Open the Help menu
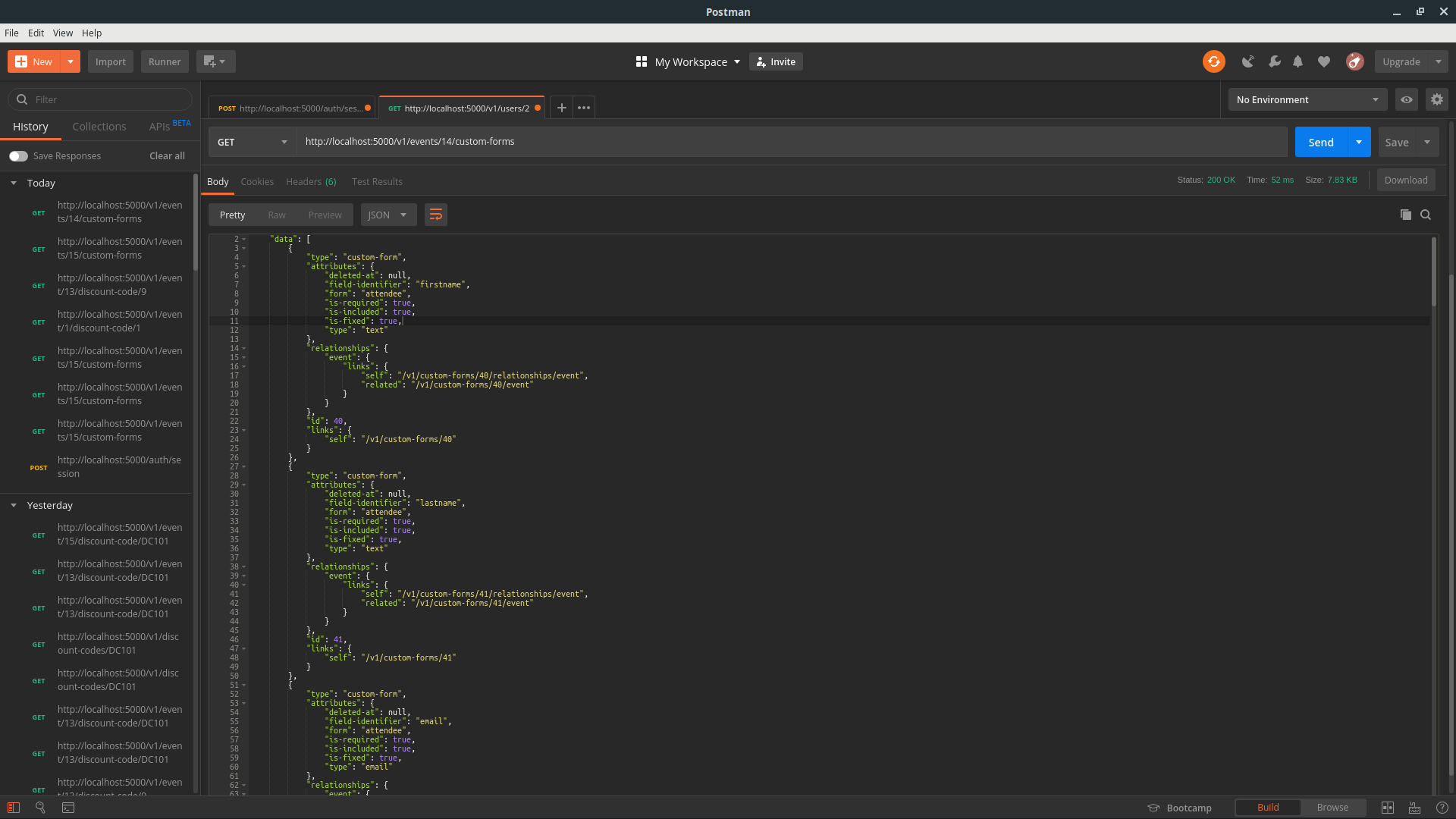 coord(92,33)
